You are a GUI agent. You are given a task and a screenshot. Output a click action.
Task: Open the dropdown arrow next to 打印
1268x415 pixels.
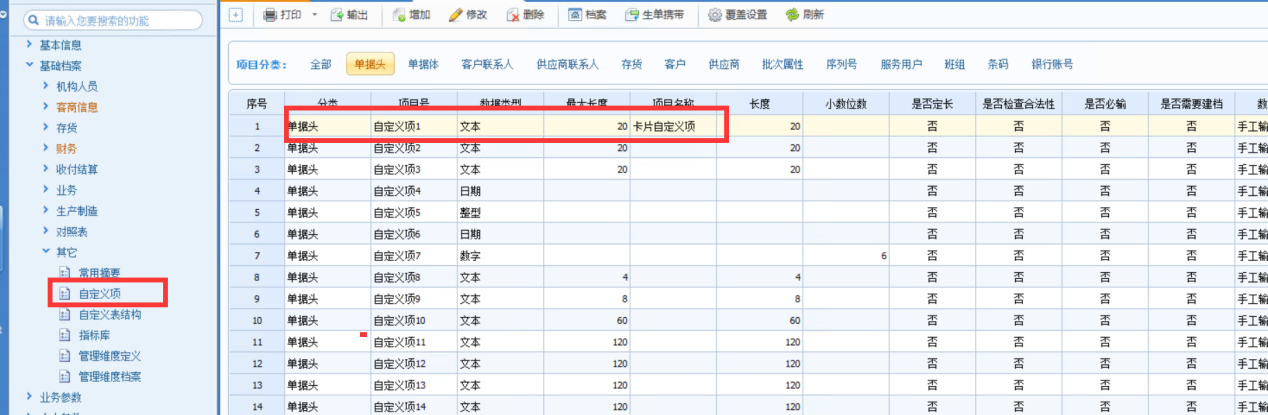[x=314, y=15]
